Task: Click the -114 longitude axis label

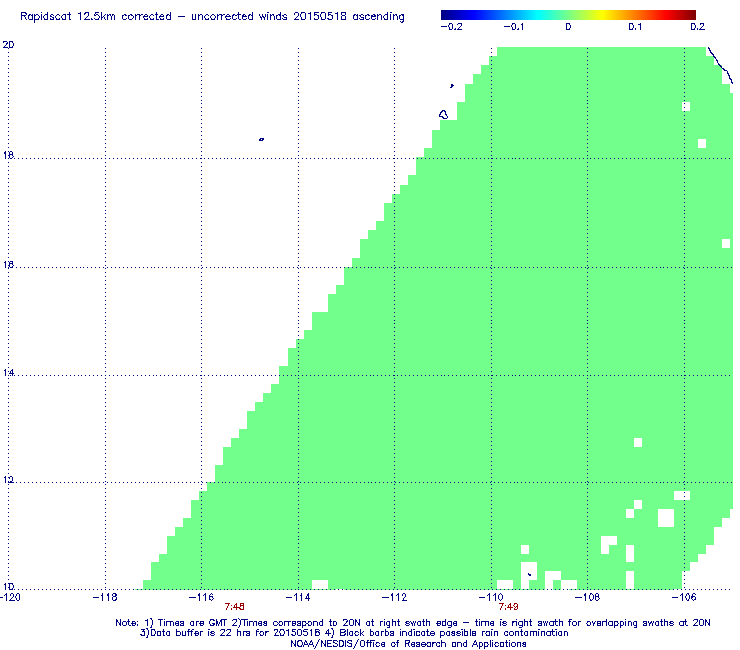Action: (x=298, y=597)
